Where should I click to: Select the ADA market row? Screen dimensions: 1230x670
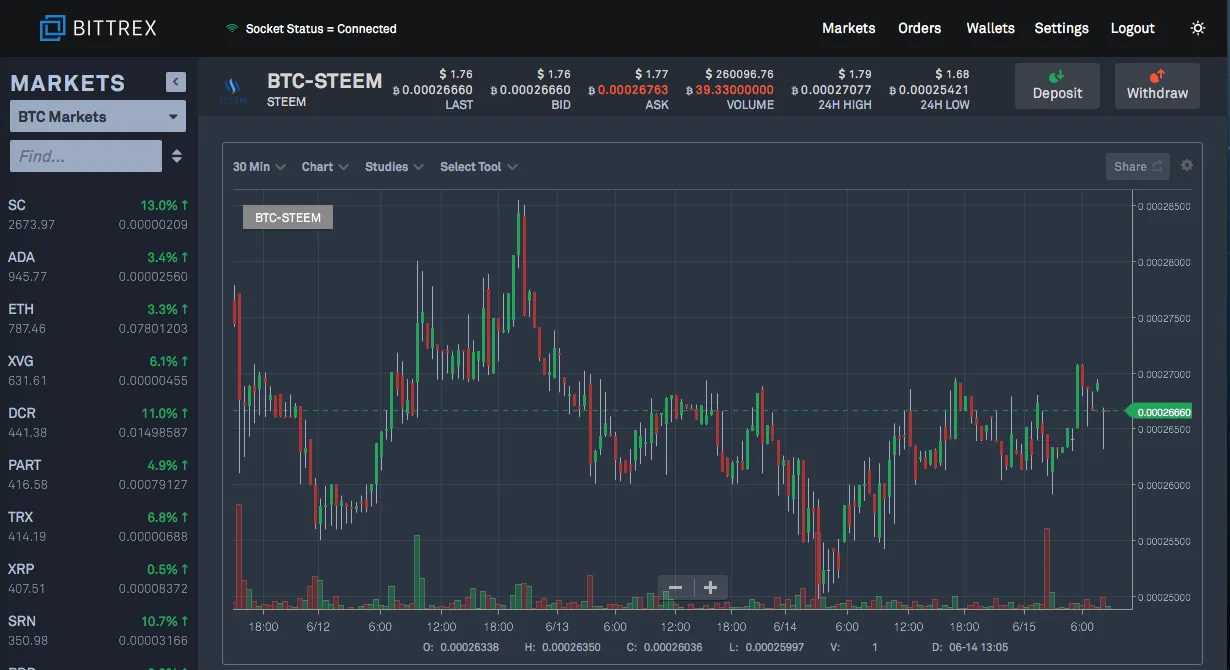click(98, 266)
